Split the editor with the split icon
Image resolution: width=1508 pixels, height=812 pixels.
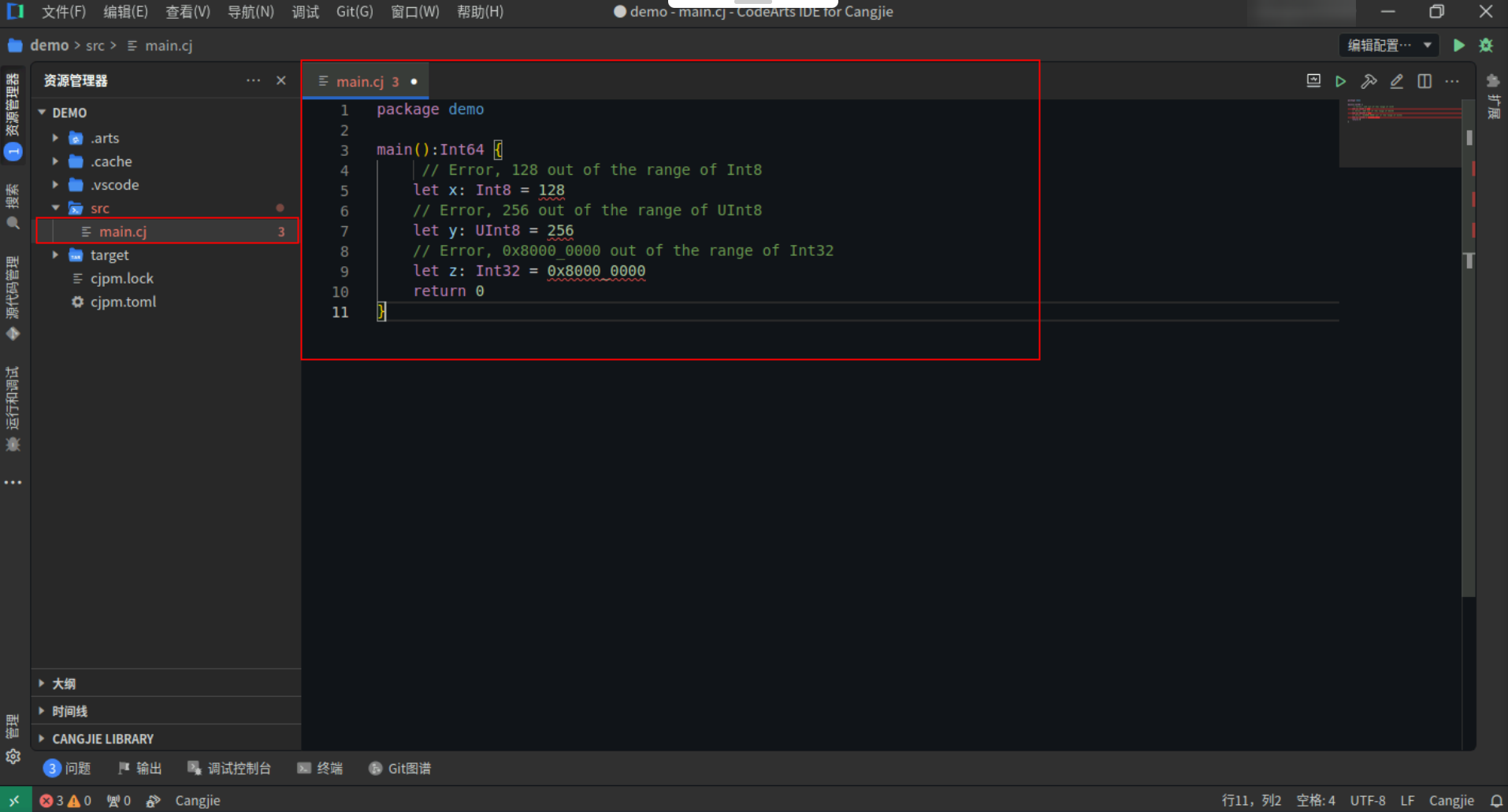point(1424,81)
